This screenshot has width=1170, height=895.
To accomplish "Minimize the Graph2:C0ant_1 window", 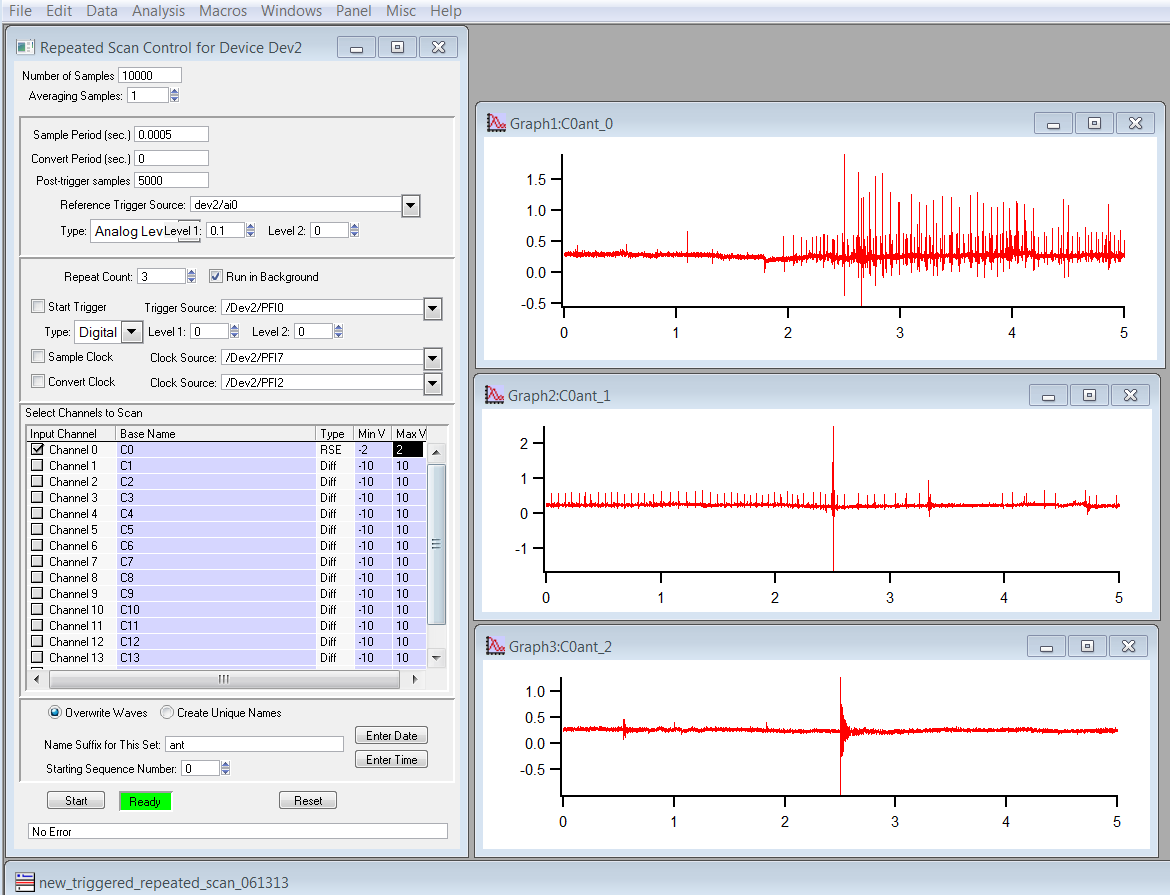I will (x=1048, y=395).
